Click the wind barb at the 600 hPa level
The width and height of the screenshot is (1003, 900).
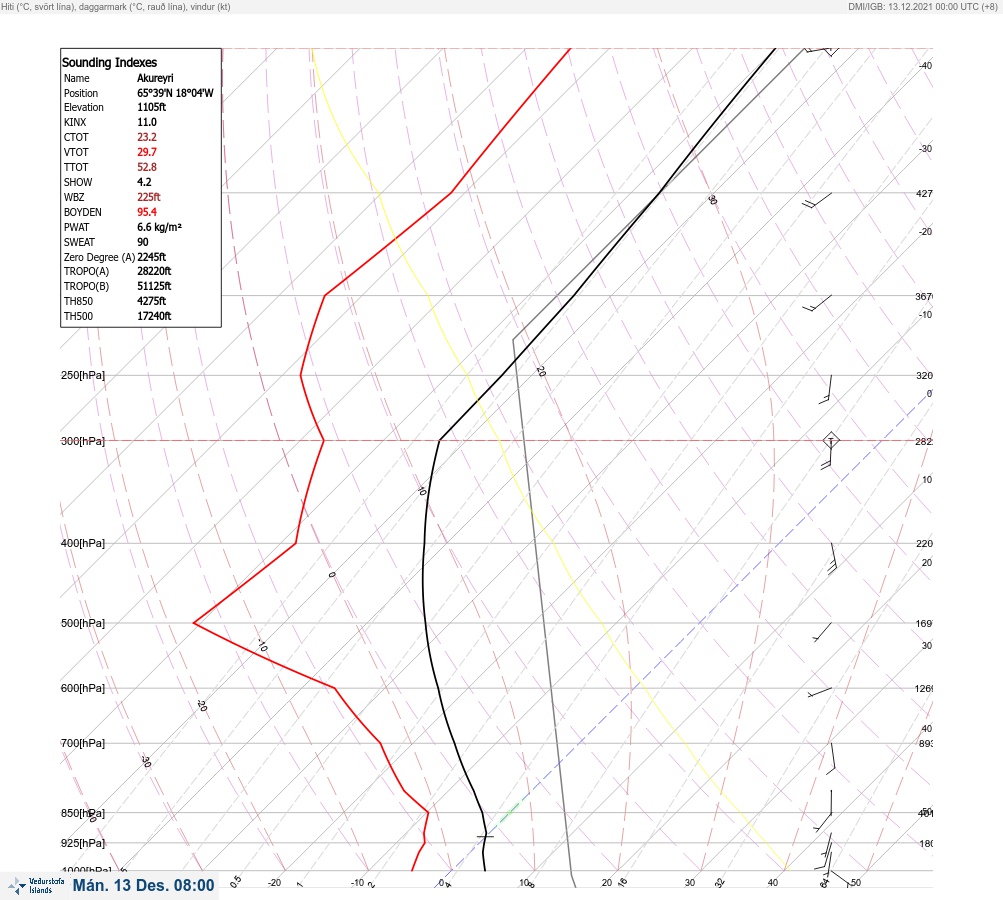coord(819,692)
